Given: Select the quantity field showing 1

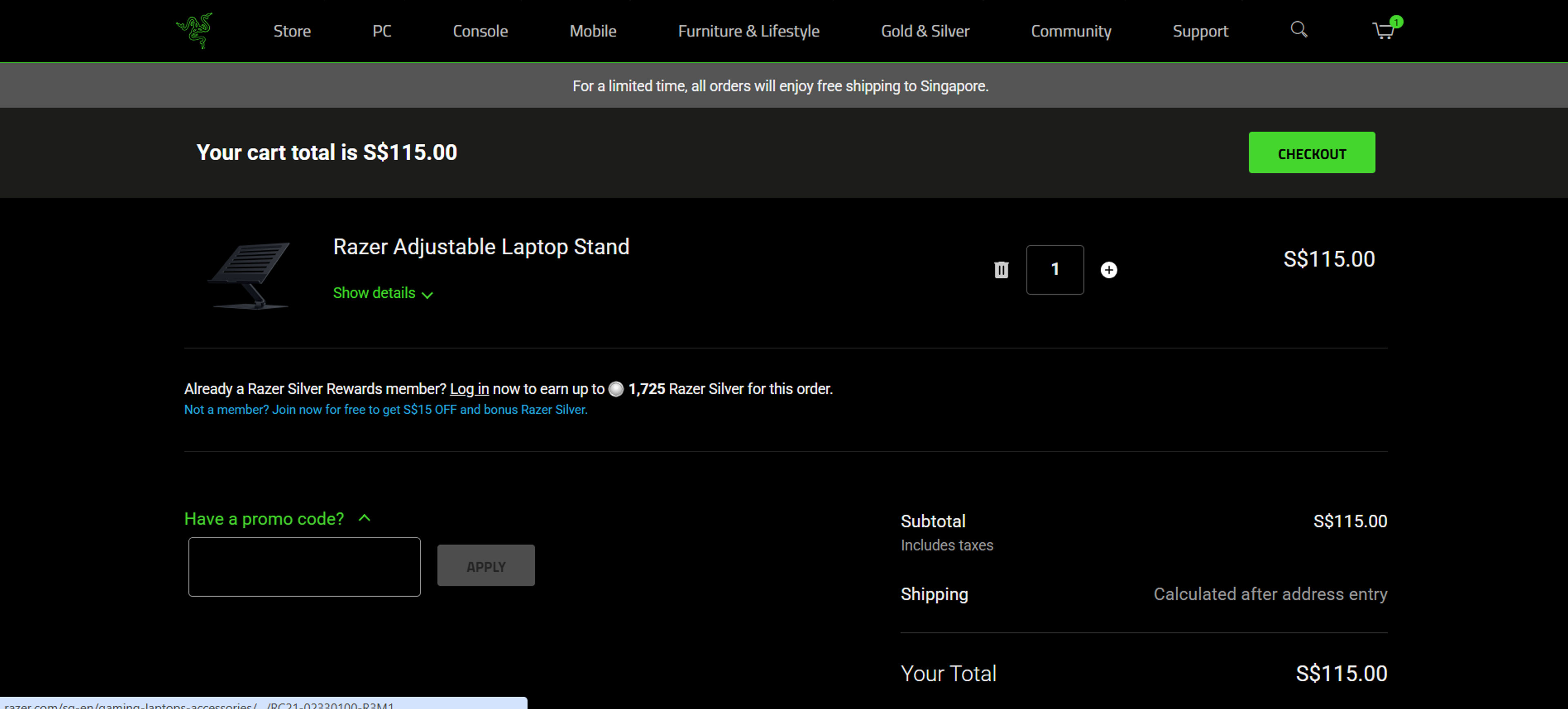Looking at the screenshot, I should click(x=1055, y=270).
